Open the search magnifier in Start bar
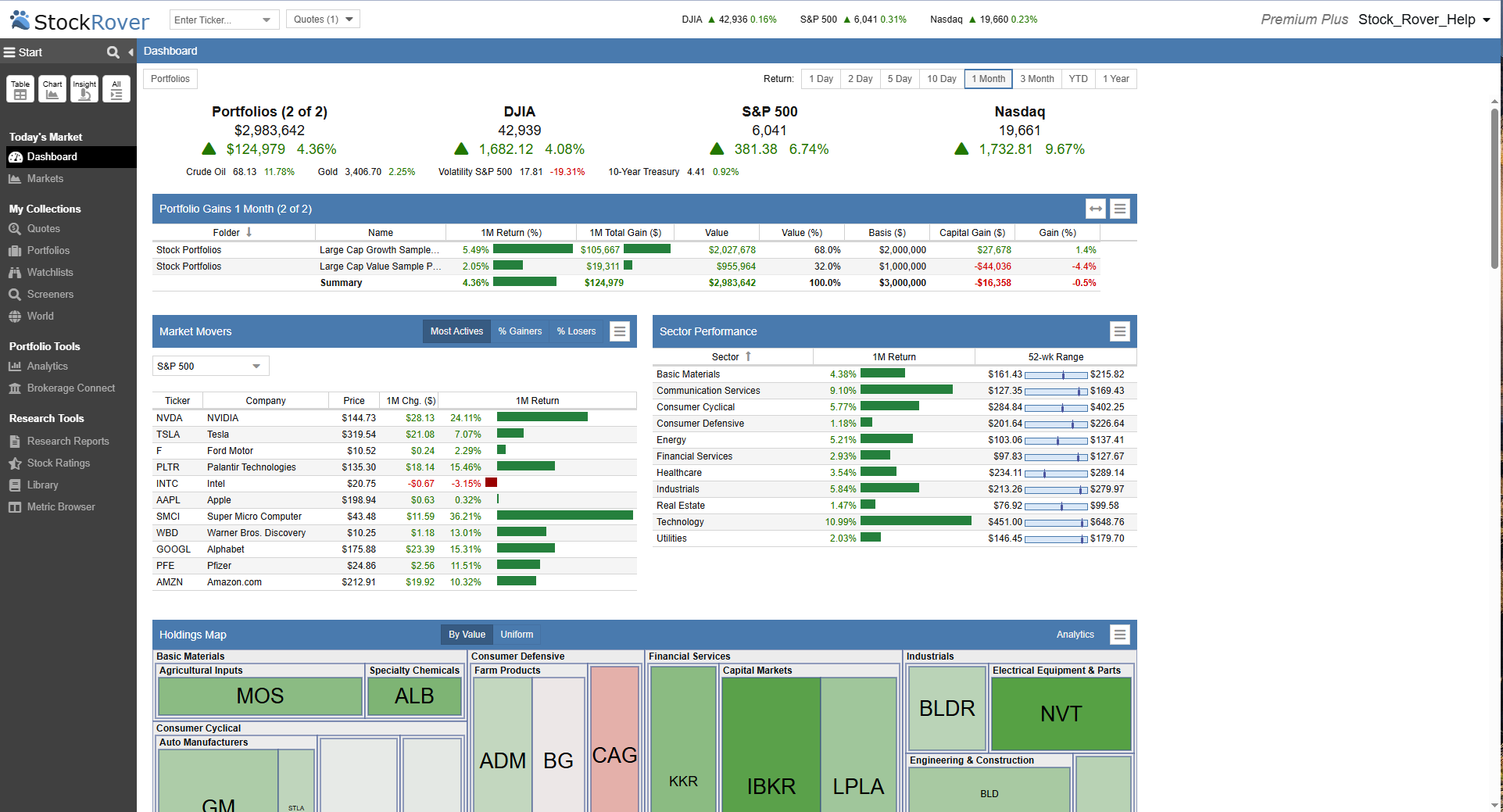 tap(113, 52)
